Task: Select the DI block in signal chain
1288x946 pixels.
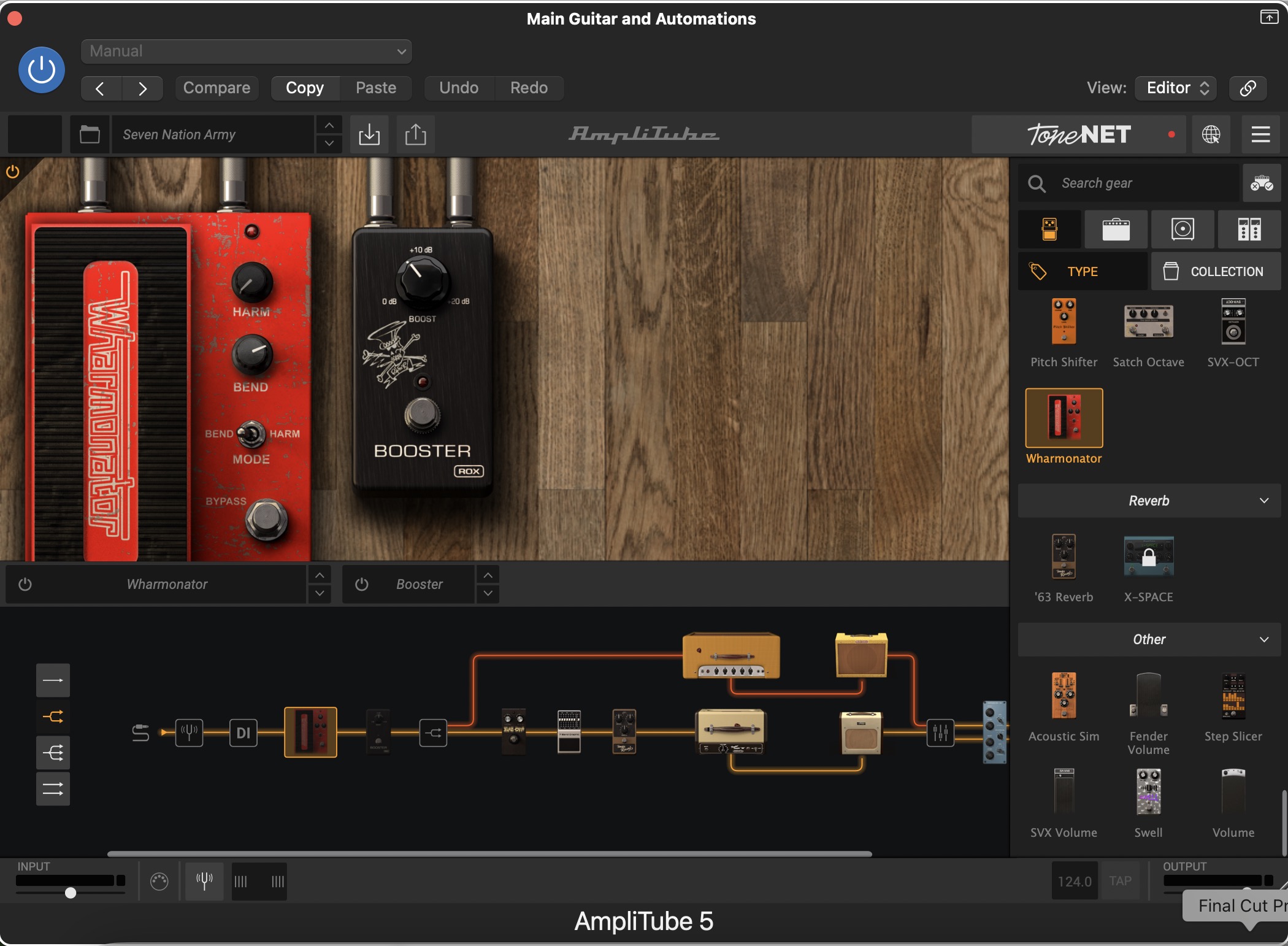Action: [x=243, y=733]
